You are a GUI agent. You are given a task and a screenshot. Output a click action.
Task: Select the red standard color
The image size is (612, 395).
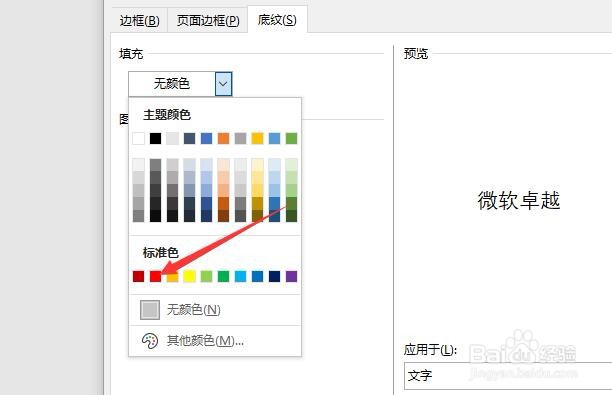pos(155,276)
